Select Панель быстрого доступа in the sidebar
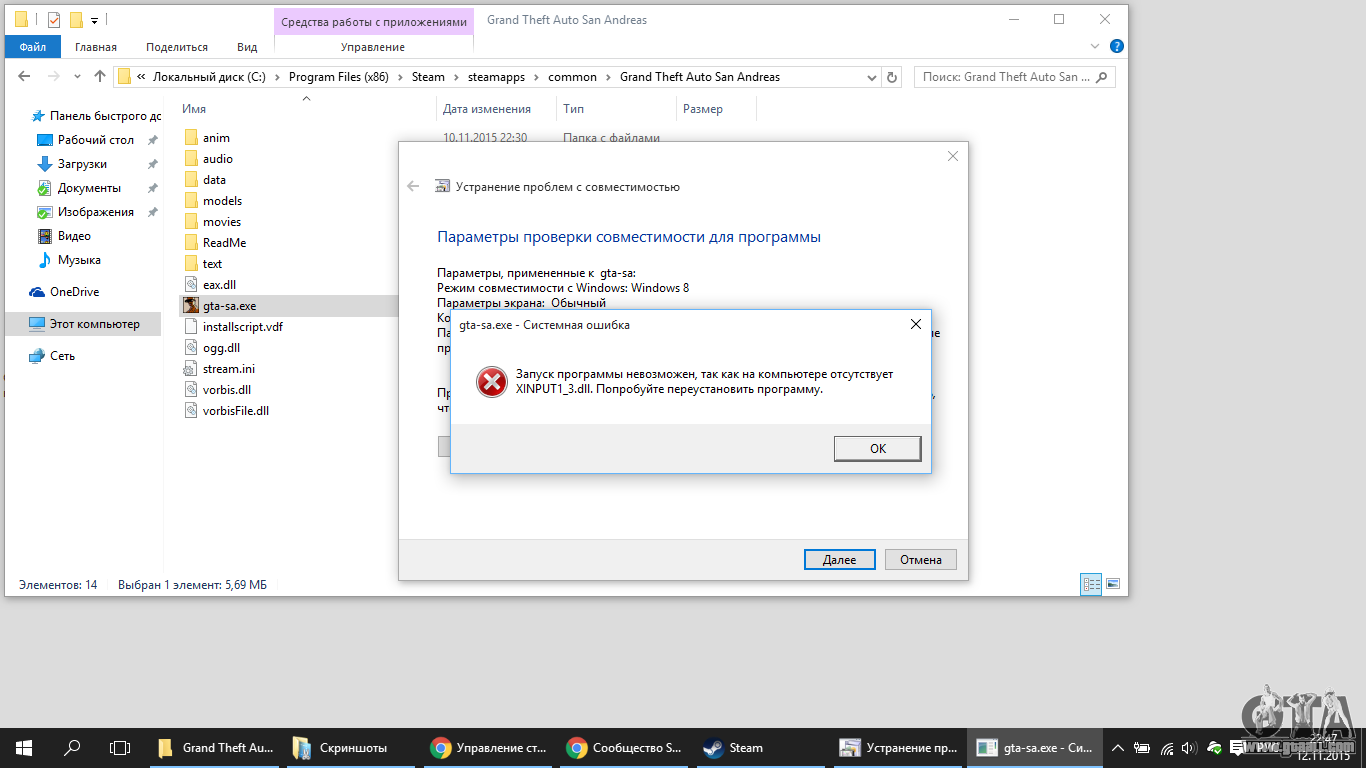Viewport: 1366px width, 768px height. pyautogui.click(x=96, y=116)
